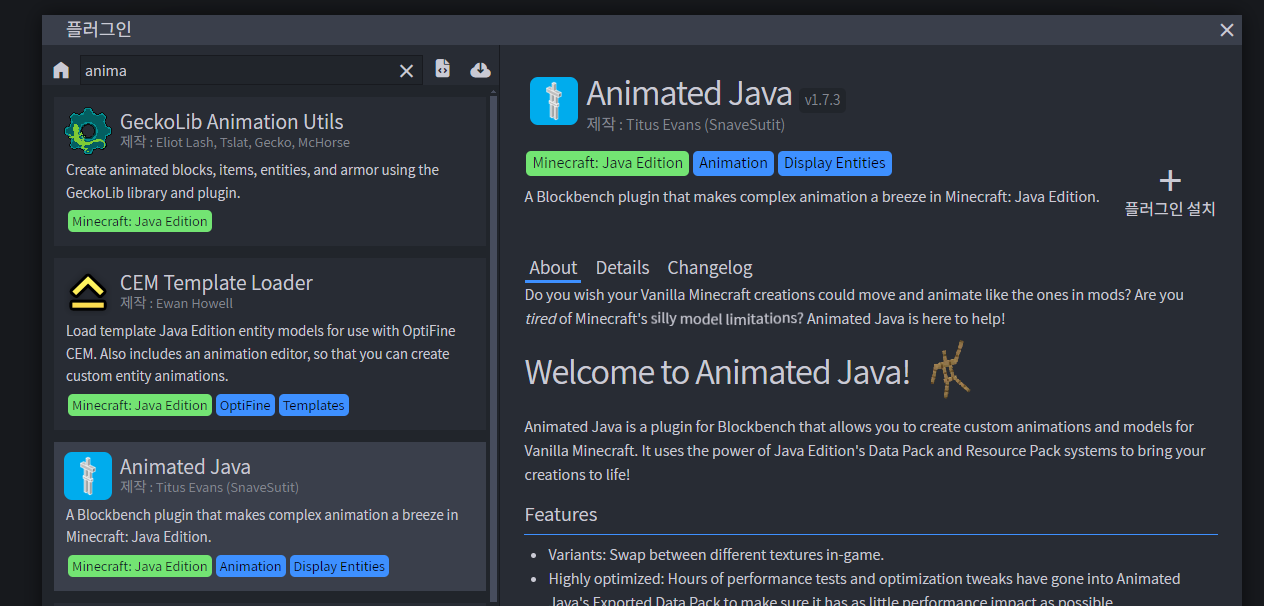The image size is (1264, 606).
Task: Click CEM Template Loader's Minecraft: Java Edition tag
Action: pyautogui.click(x=140, y=405)
